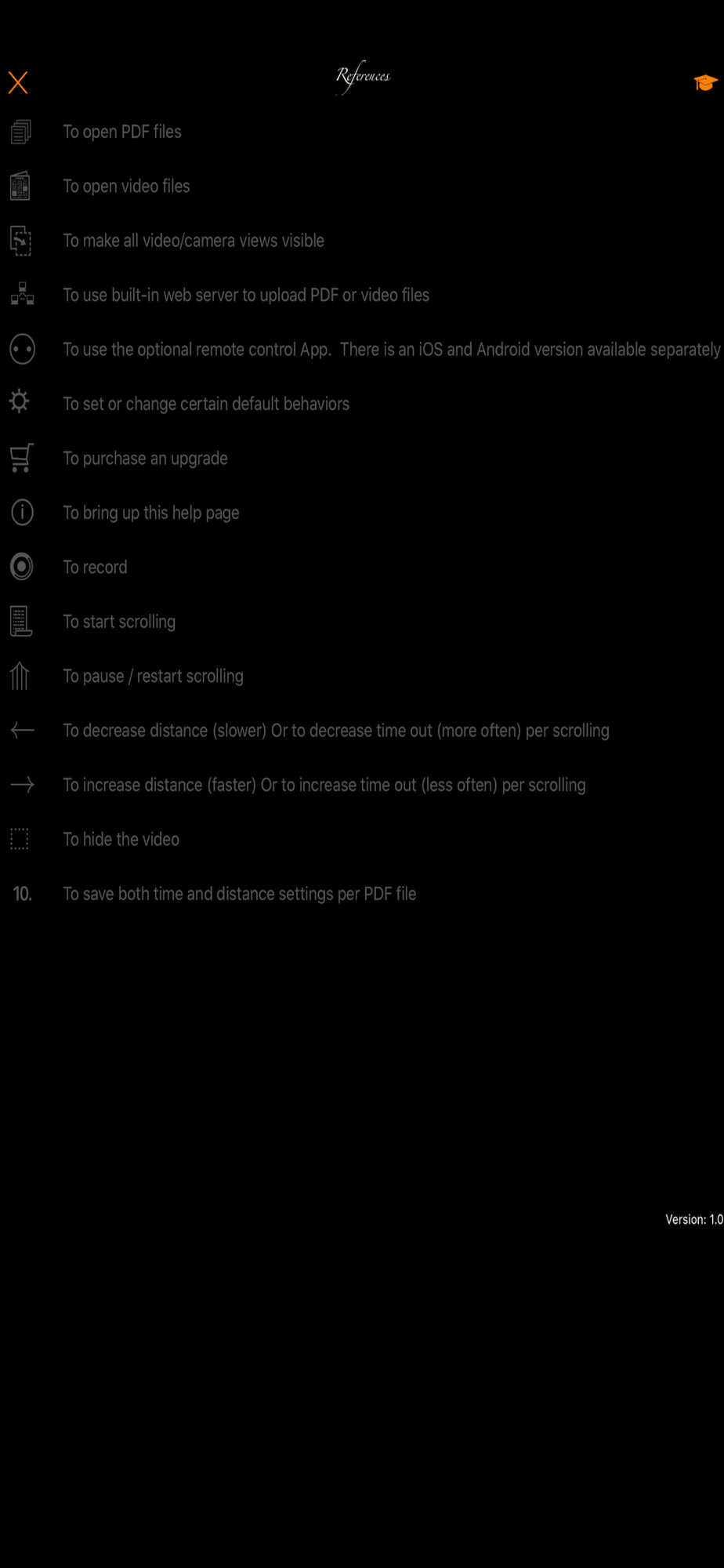Click 'To set or change certain default behaviors'
724x1568 pixels.
point(206,404)
